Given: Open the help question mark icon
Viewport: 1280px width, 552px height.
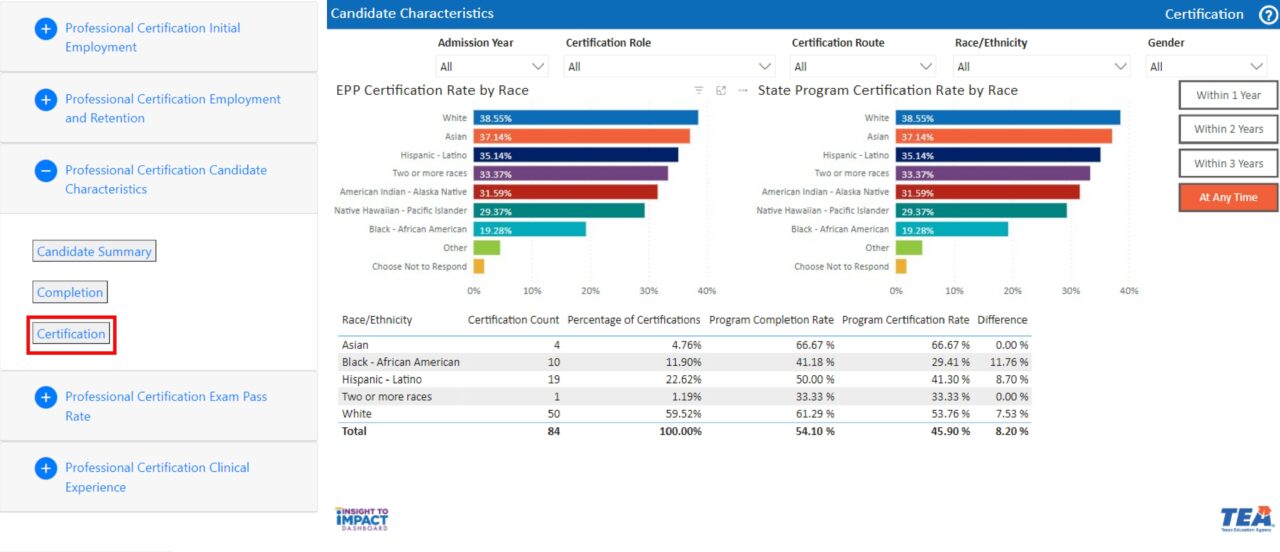Looking at the screenshot, I should coord(1268,14).
